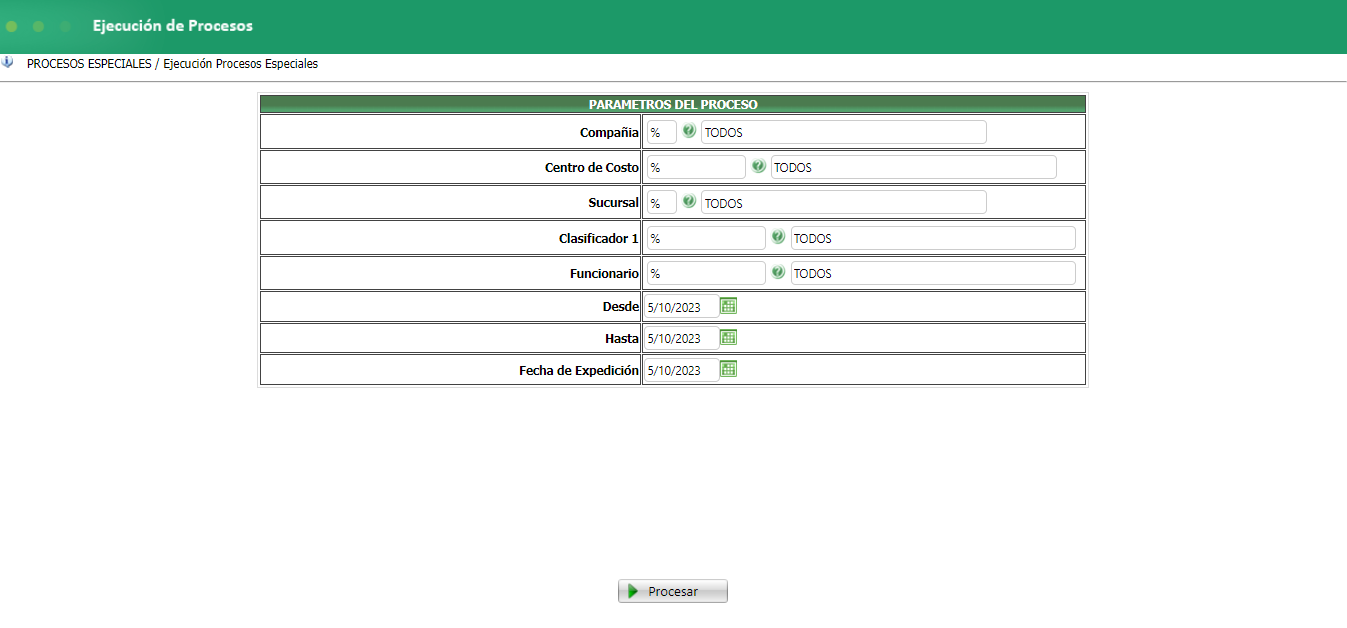Click the Procesar button
The image size is (1347, 628).
tap(672, 591)
